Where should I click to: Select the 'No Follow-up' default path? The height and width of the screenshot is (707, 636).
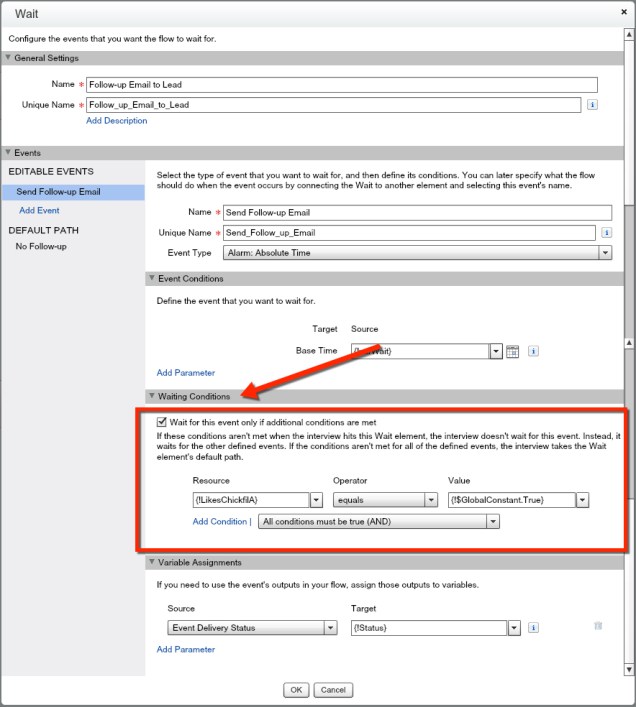click(x=41, y=246)
